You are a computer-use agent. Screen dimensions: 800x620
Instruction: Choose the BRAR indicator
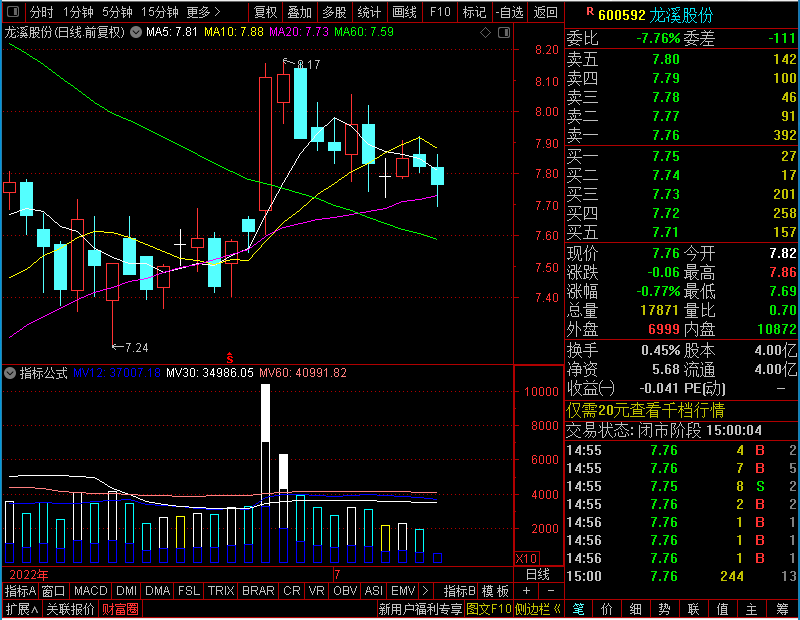258,591
